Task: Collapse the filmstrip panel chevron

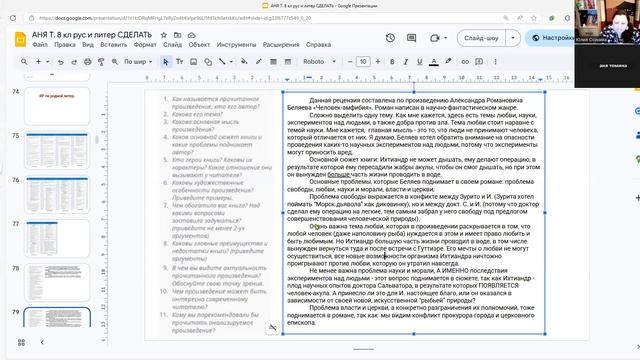Action: pyautogui.click(x=42, y=342)
